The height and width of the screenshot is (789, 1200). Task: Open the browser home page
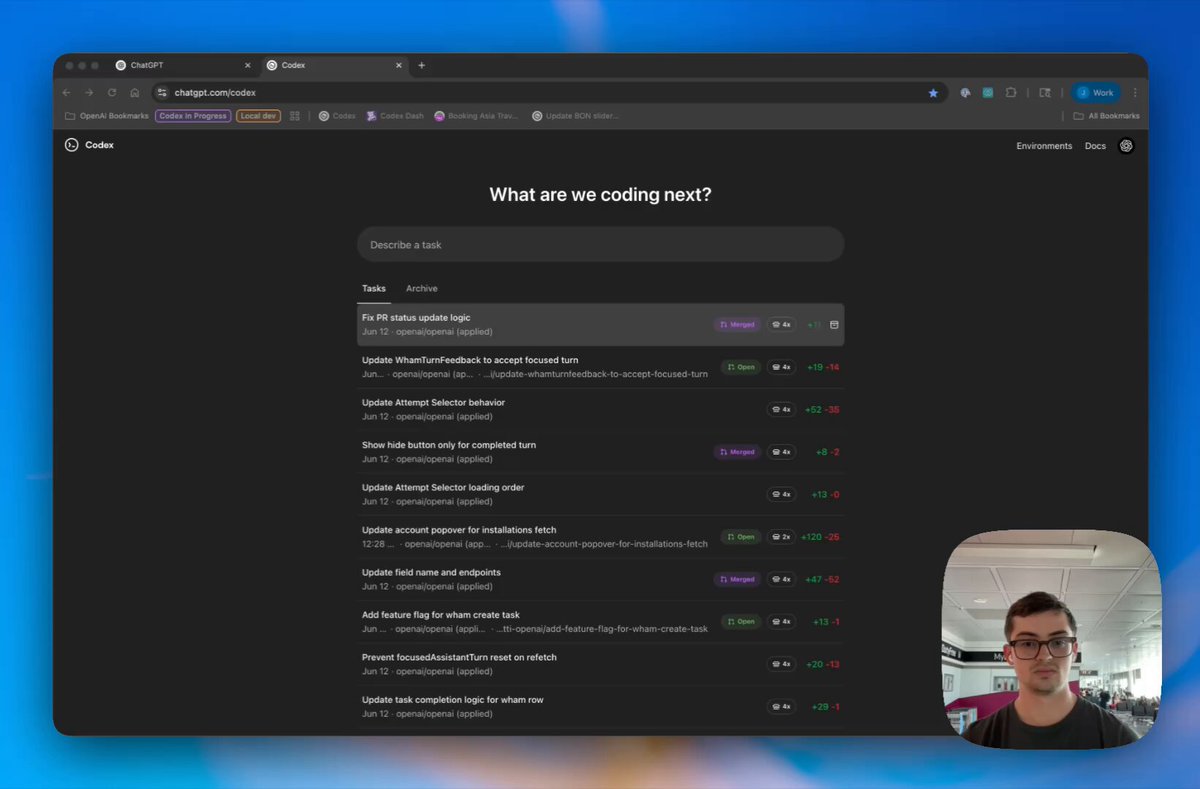135,93
